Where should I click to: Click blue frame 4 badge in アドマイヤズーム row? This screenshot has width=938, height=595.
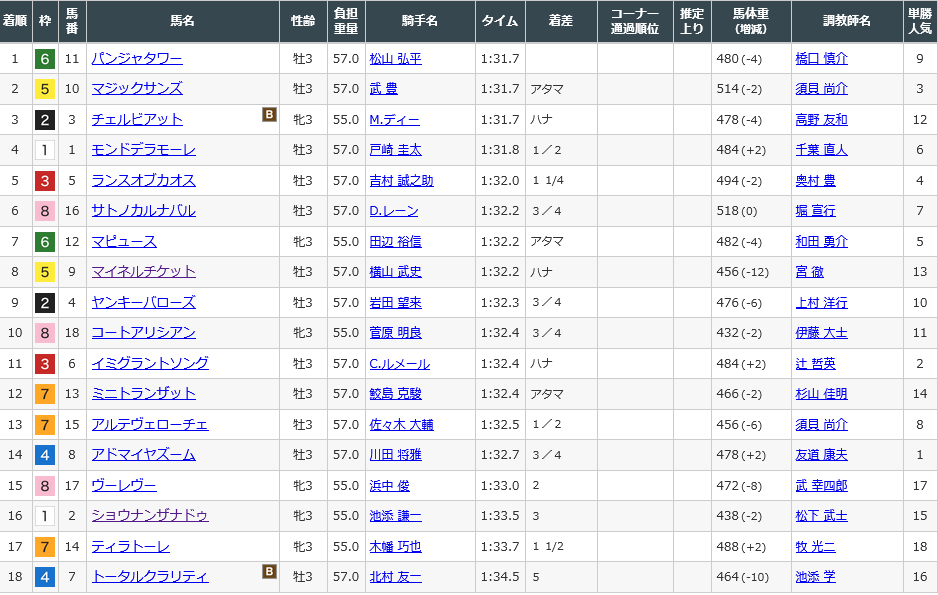(44, 455)
